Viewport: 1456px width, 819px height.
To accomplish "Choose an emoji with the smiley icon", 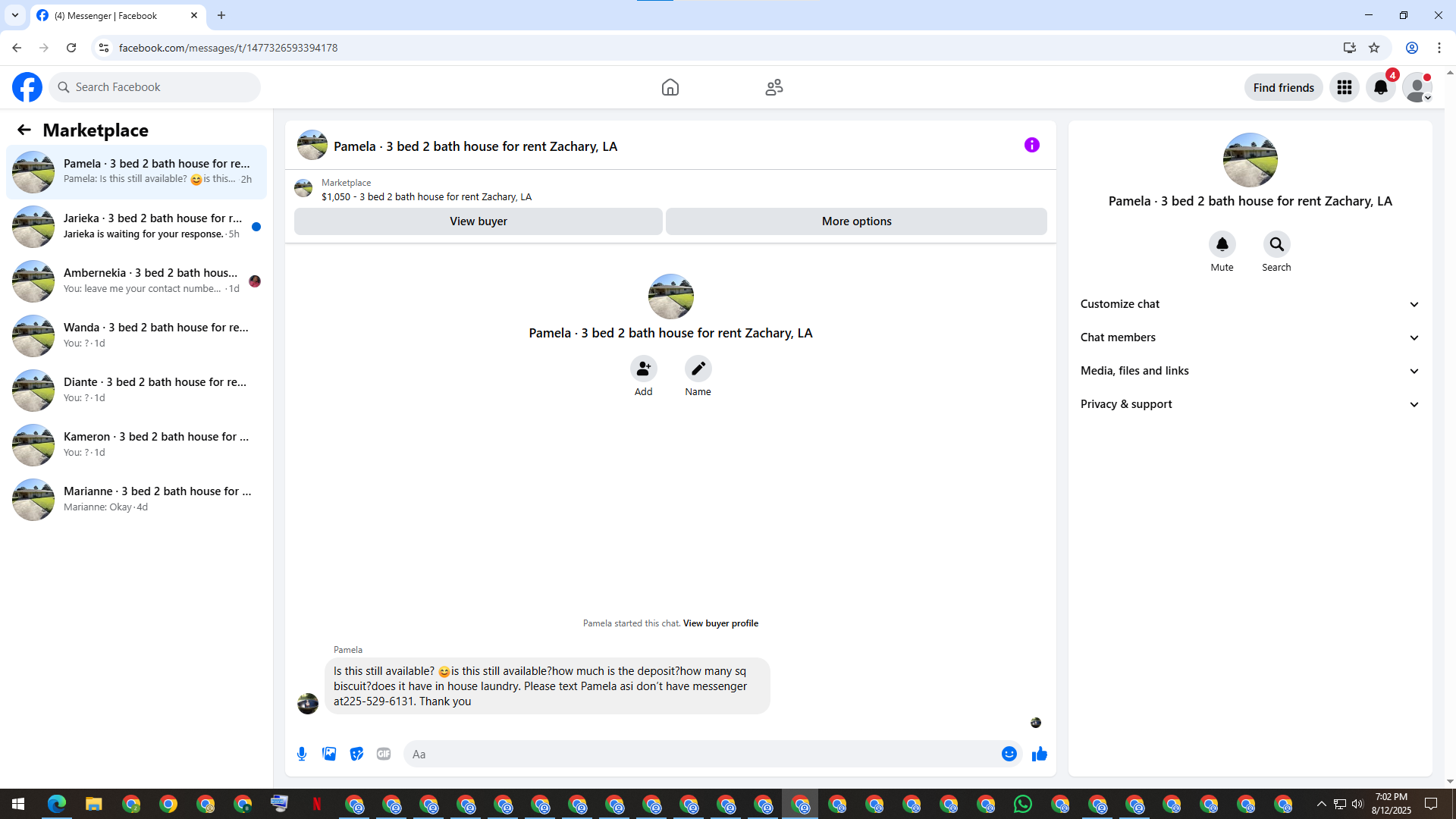I will [1009, 754].
